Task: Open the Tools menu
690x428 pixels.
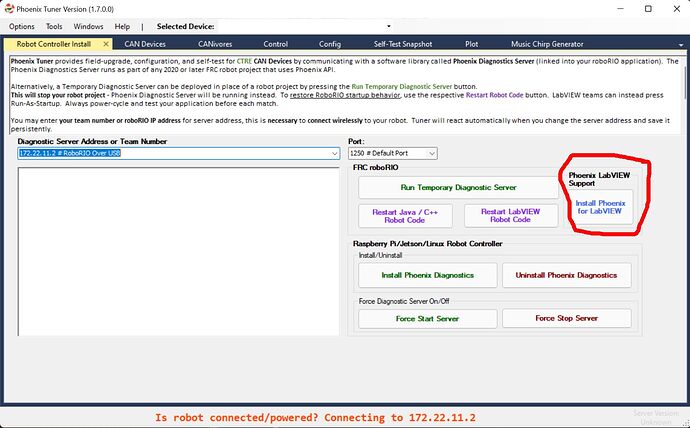Action: [x=54, y=26]
